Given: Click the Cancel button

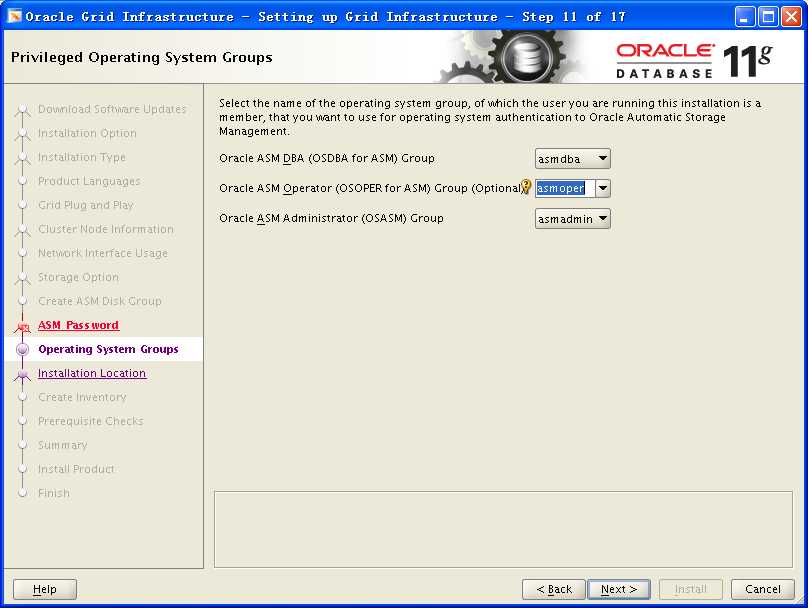Looking at the screenshot, I should pyautogui.click(x=763, y=589).
